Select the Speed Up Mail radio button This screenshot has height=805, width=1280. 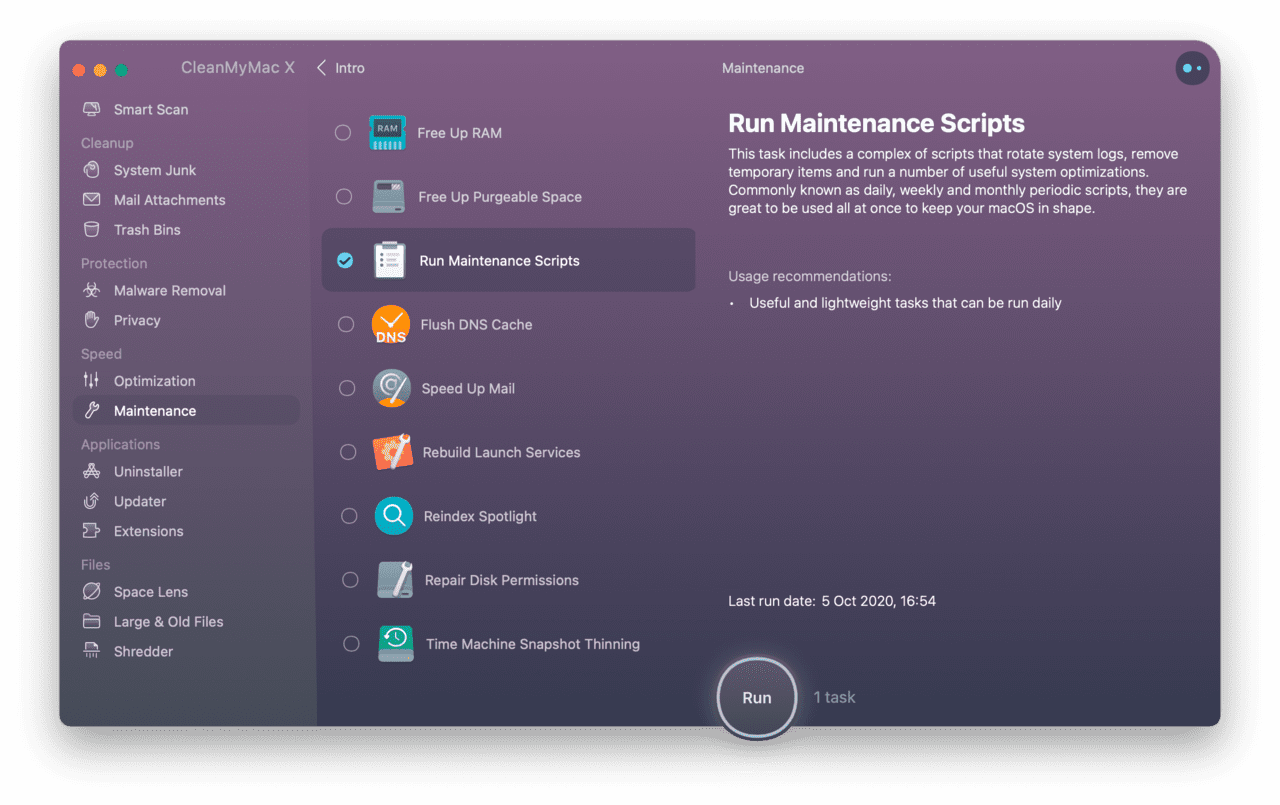point(347,388)
